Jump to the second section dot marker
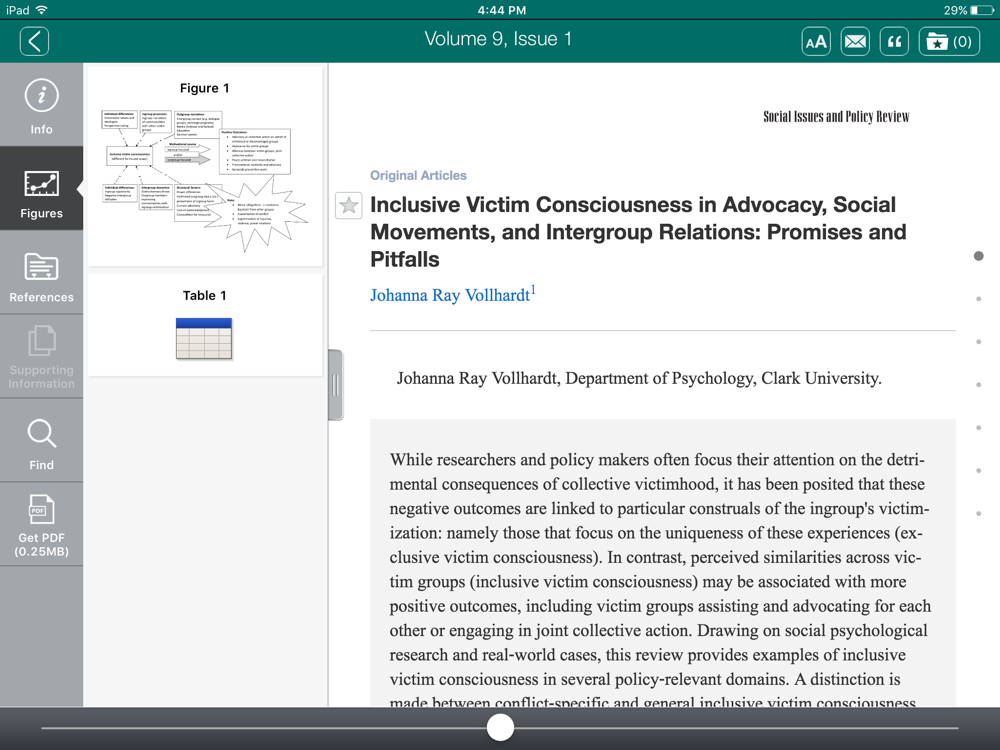Screen dimensions: 1000x750 pos(978,298)
